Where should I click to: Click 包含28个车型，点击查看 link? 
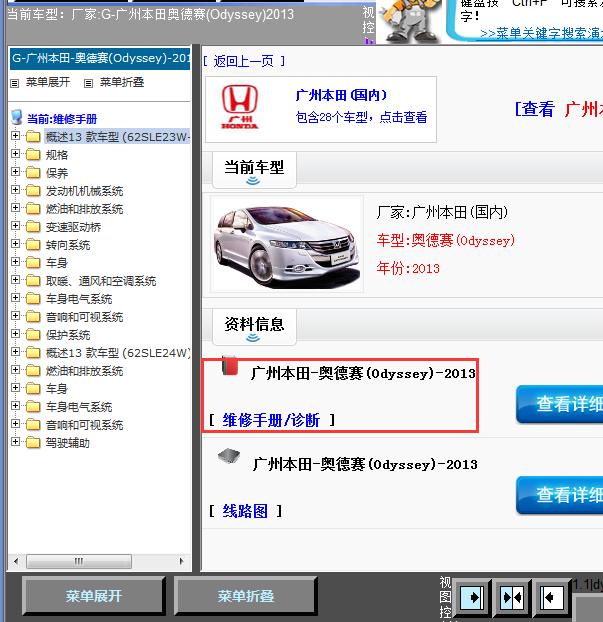[361, 117]
